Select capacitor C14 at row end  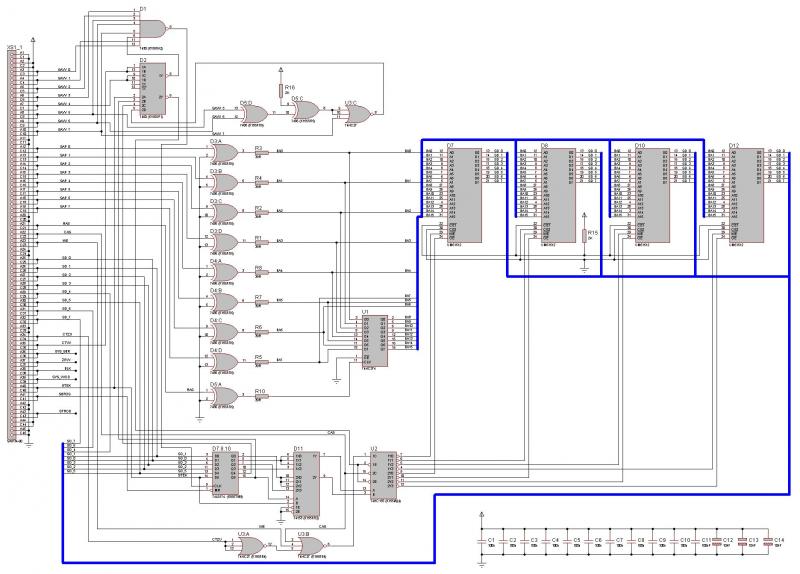(768, 543)
